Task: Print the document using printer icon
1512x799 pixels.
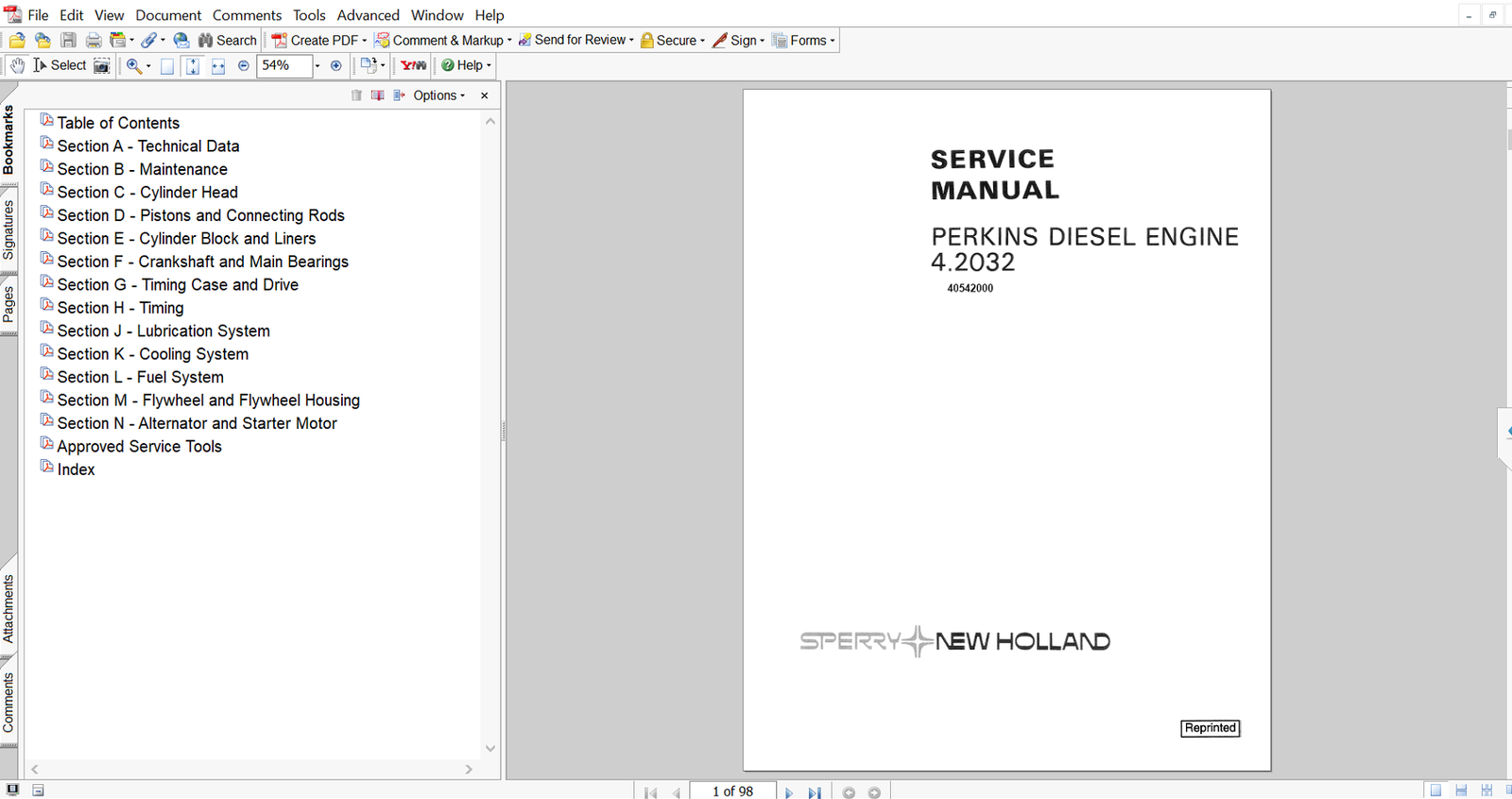Action: tap(94, 41)
